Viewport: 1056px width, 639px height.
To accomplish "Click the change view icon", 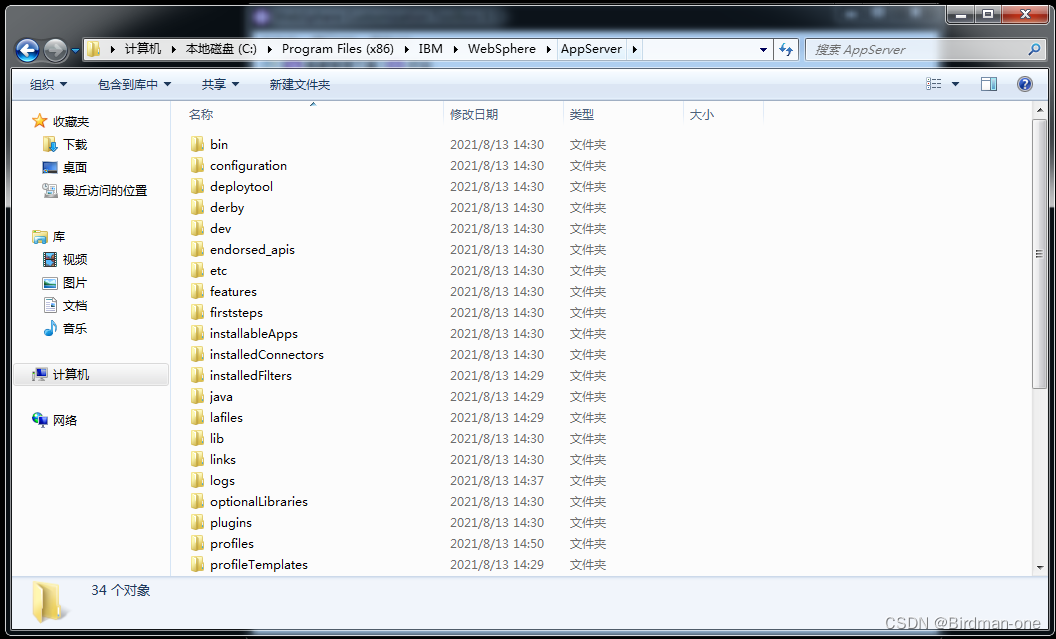I will coord(933,84).
